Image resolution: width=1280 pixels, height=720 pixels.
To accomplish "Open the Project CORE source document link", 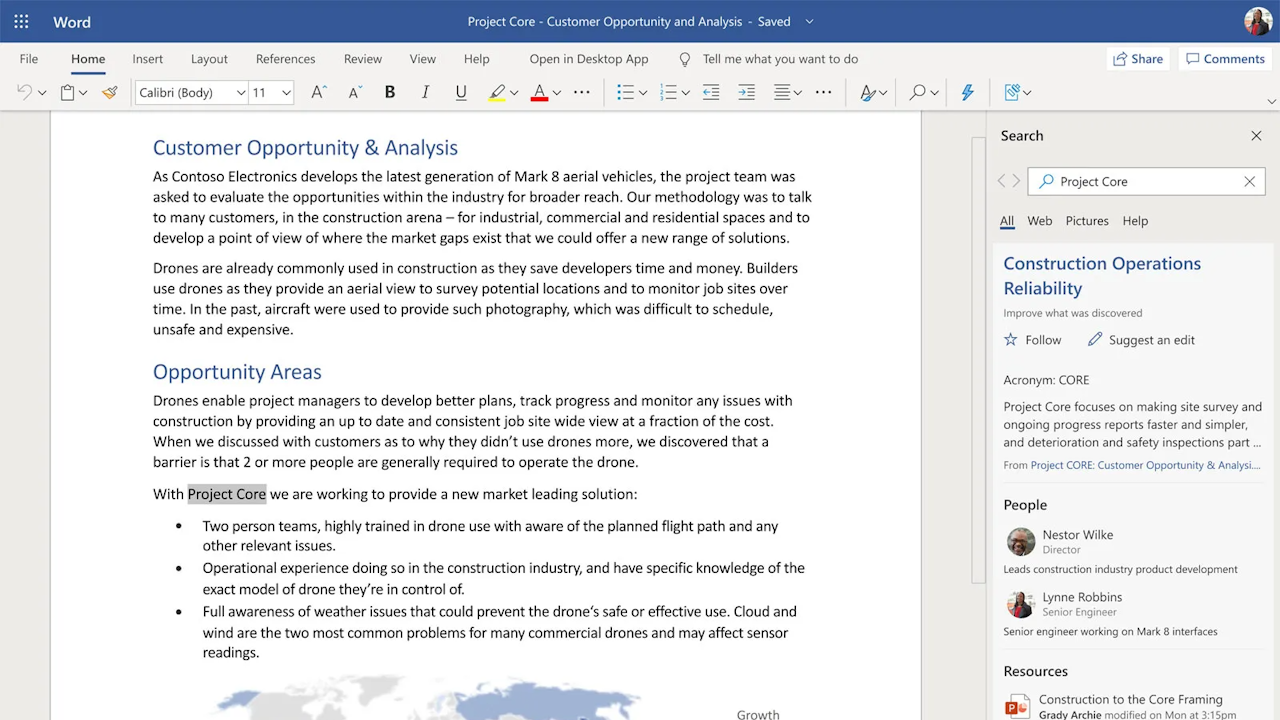I will tap(1144, 465).
